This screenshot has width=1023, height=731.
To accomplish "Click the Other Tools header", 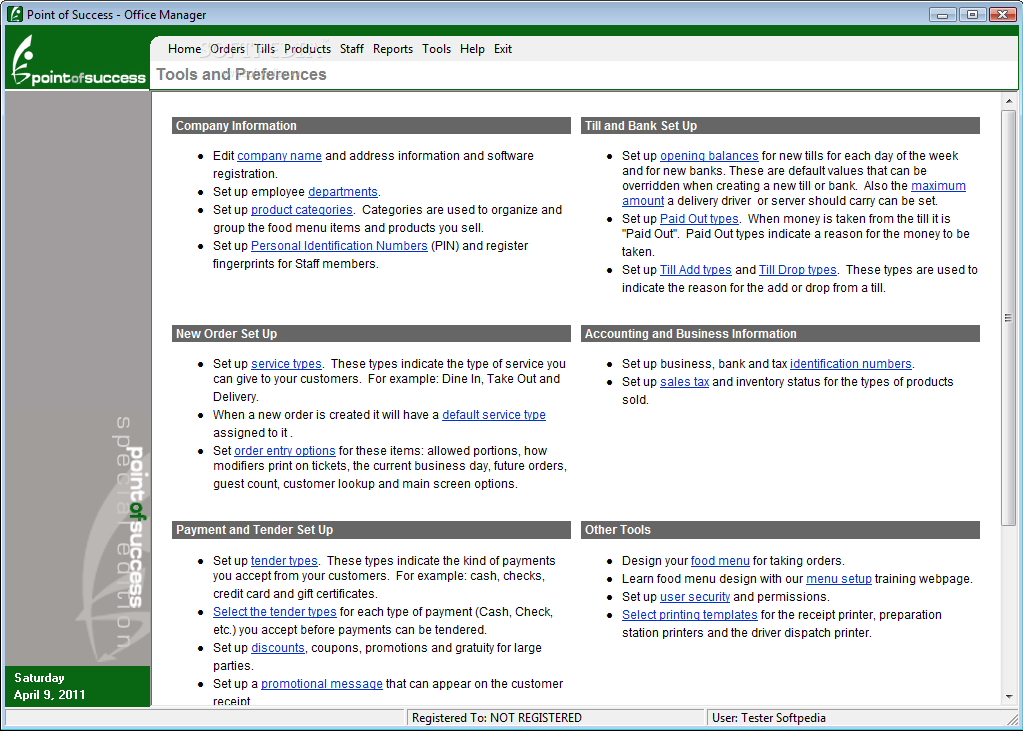I will coord(780,530).
